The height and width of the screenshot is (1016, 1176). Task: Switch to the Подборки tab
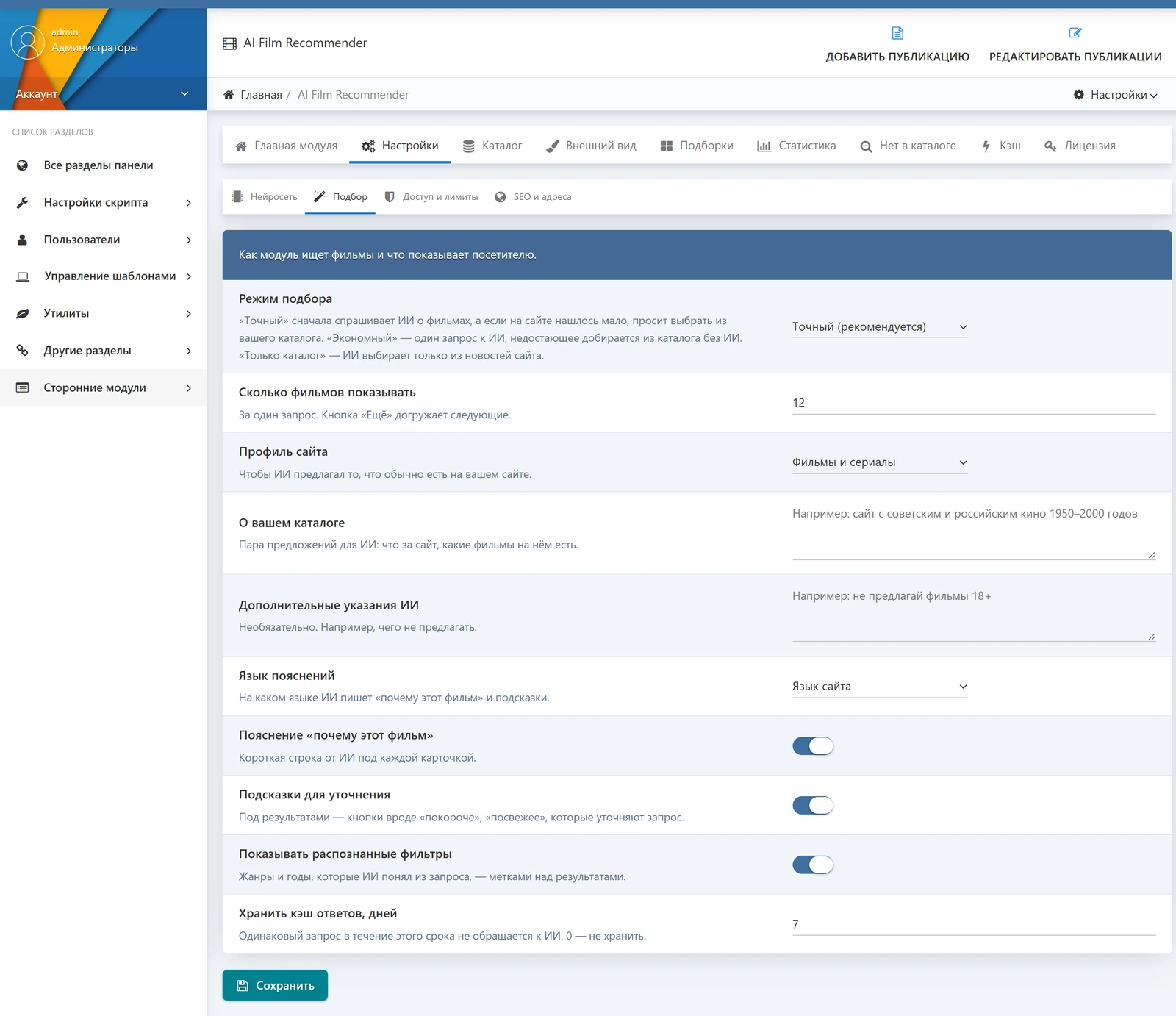click(697, 146)
